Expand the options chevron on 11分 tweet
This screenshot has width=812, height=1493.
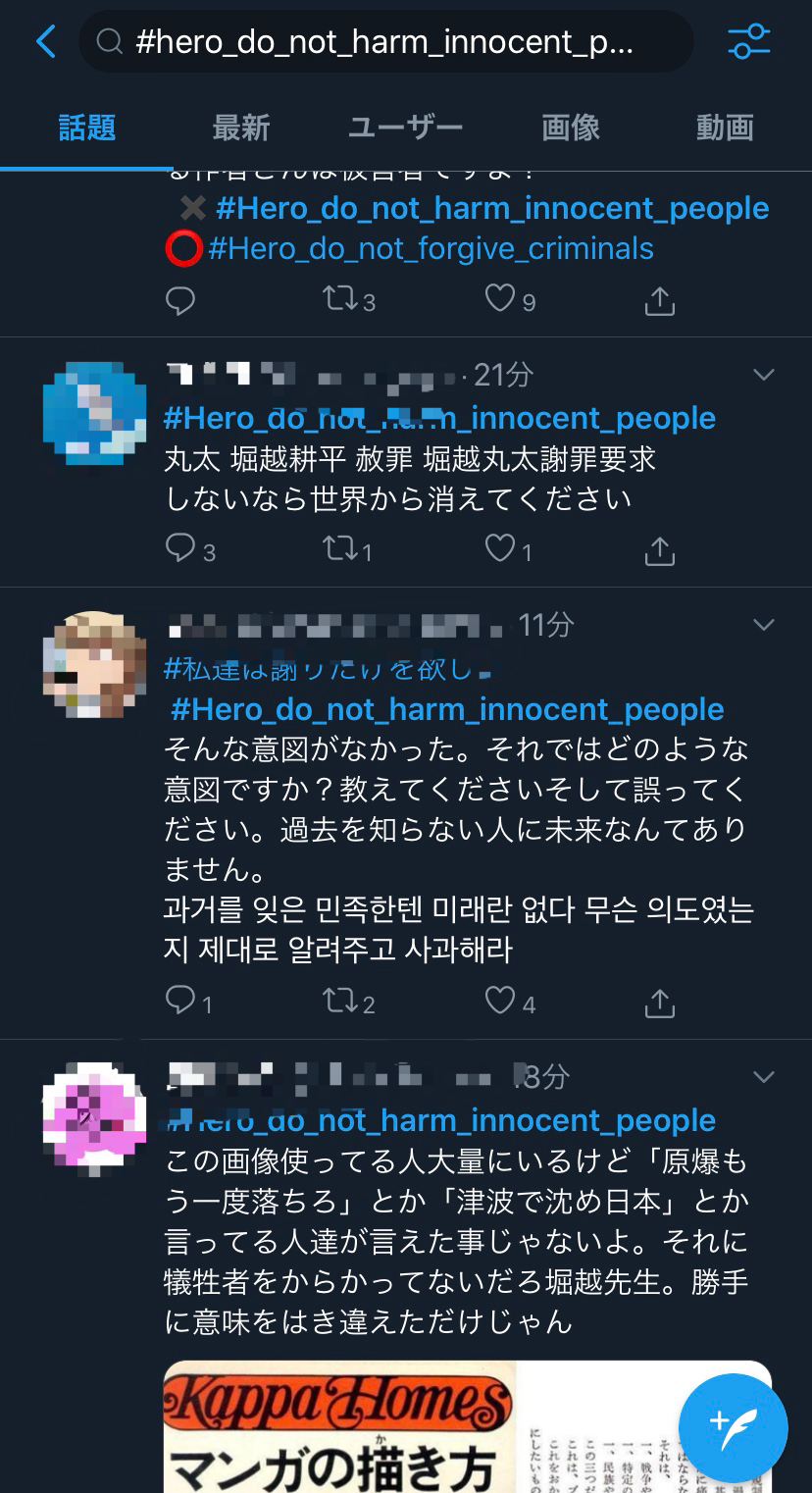(763, 625)
